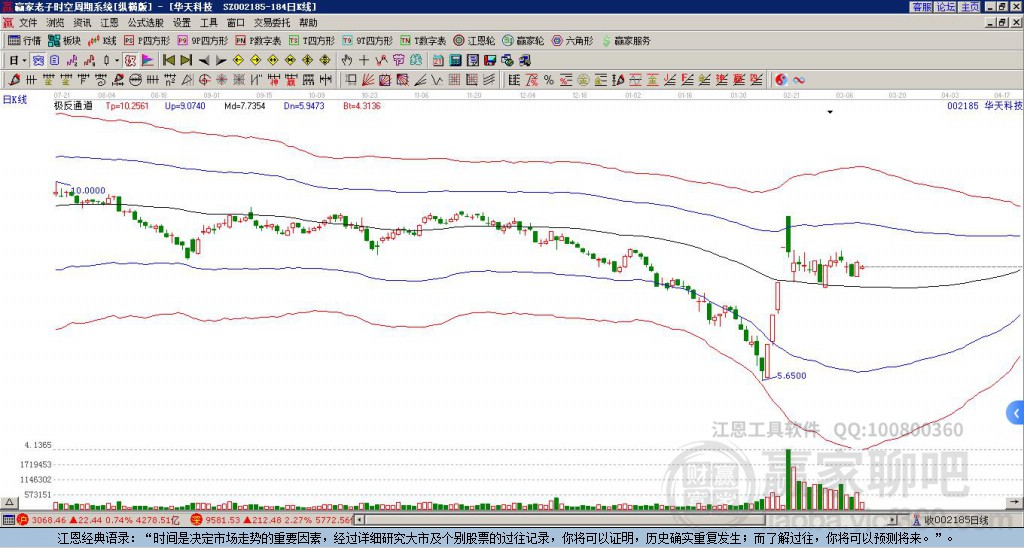The height and width of the screenshot is (548, 1024).
Task: Click the Dn=5.9473 value
Action: click(x=304, y=106)
